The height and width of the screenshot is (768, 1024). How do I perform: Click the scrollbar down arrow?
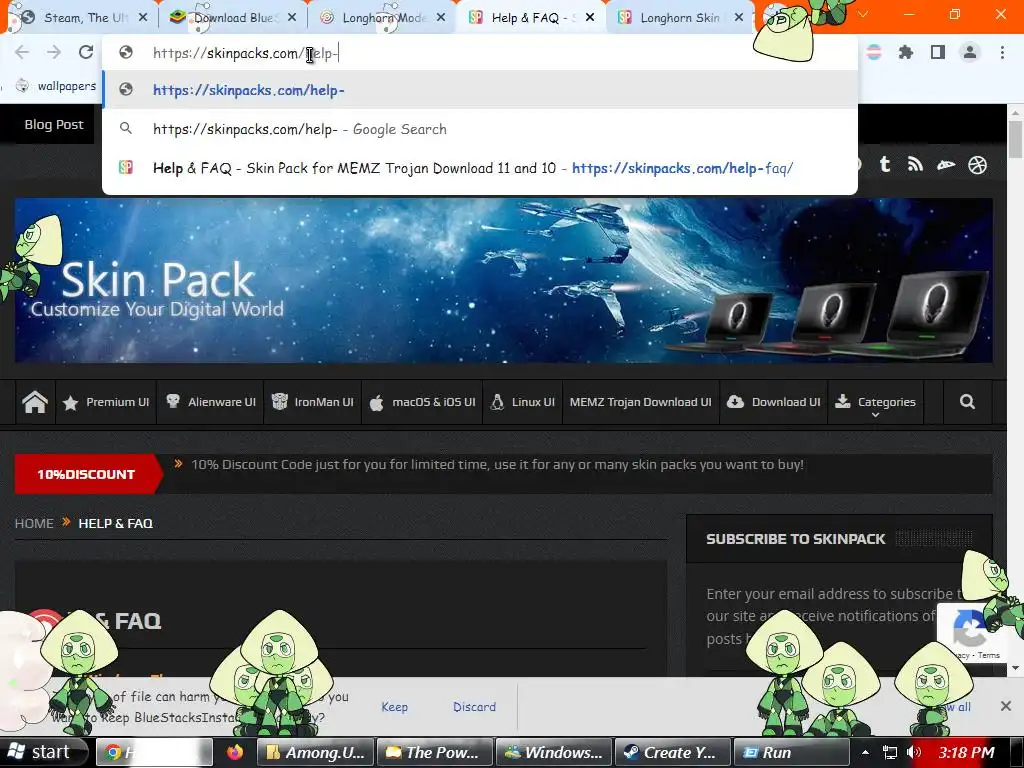[1015, 668]
